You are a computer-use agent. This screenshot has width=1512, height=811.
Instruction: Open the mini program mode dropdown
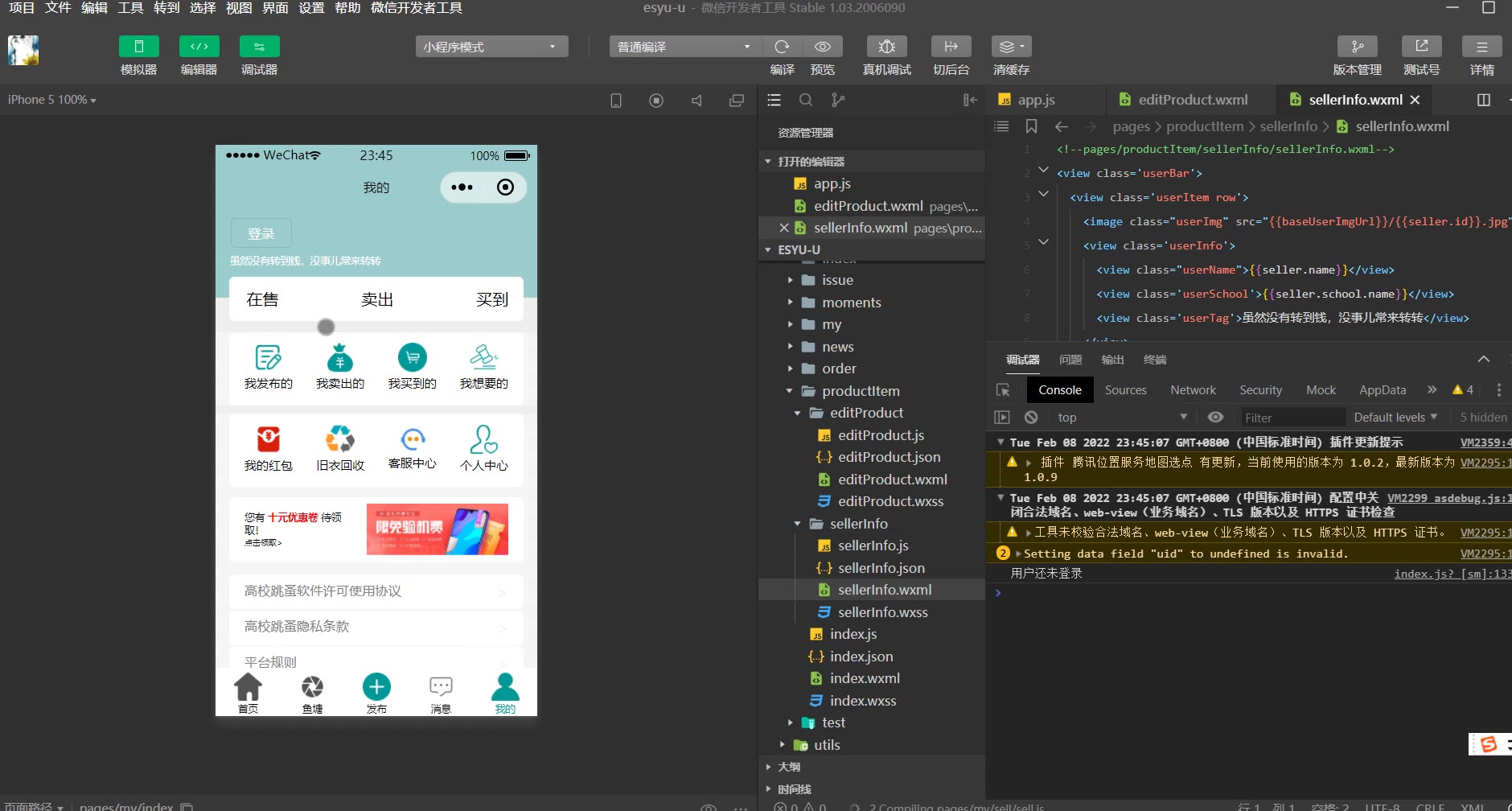[x=491, y=47]
